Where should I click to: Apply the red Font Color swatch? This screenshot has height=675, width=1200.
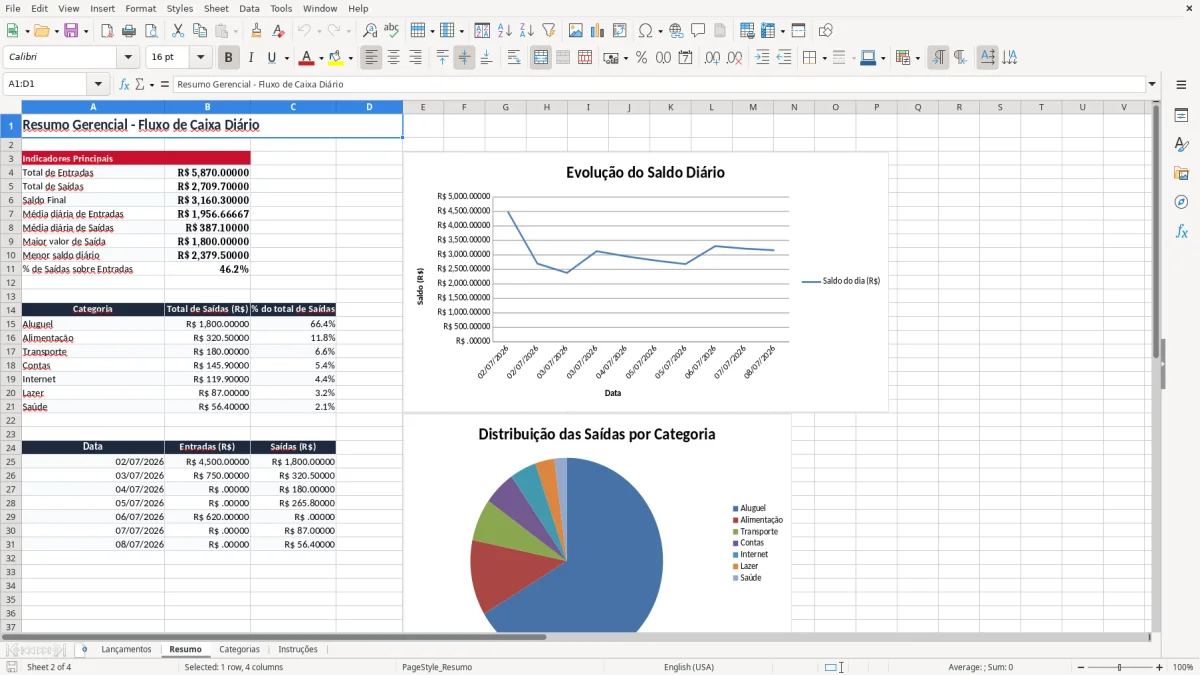coord(306,58)
